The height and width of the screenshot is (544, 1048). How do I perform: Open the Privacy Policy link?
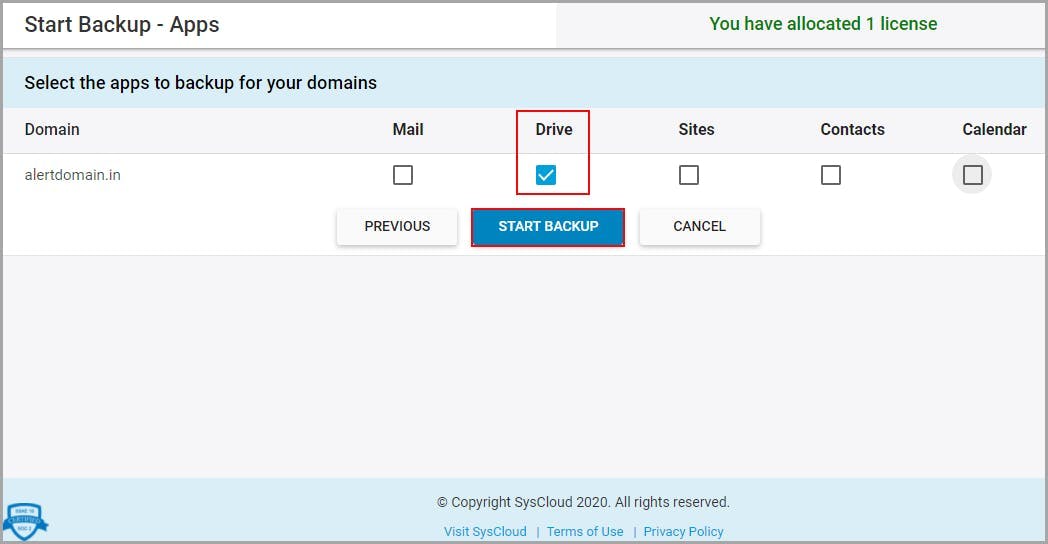683,532
